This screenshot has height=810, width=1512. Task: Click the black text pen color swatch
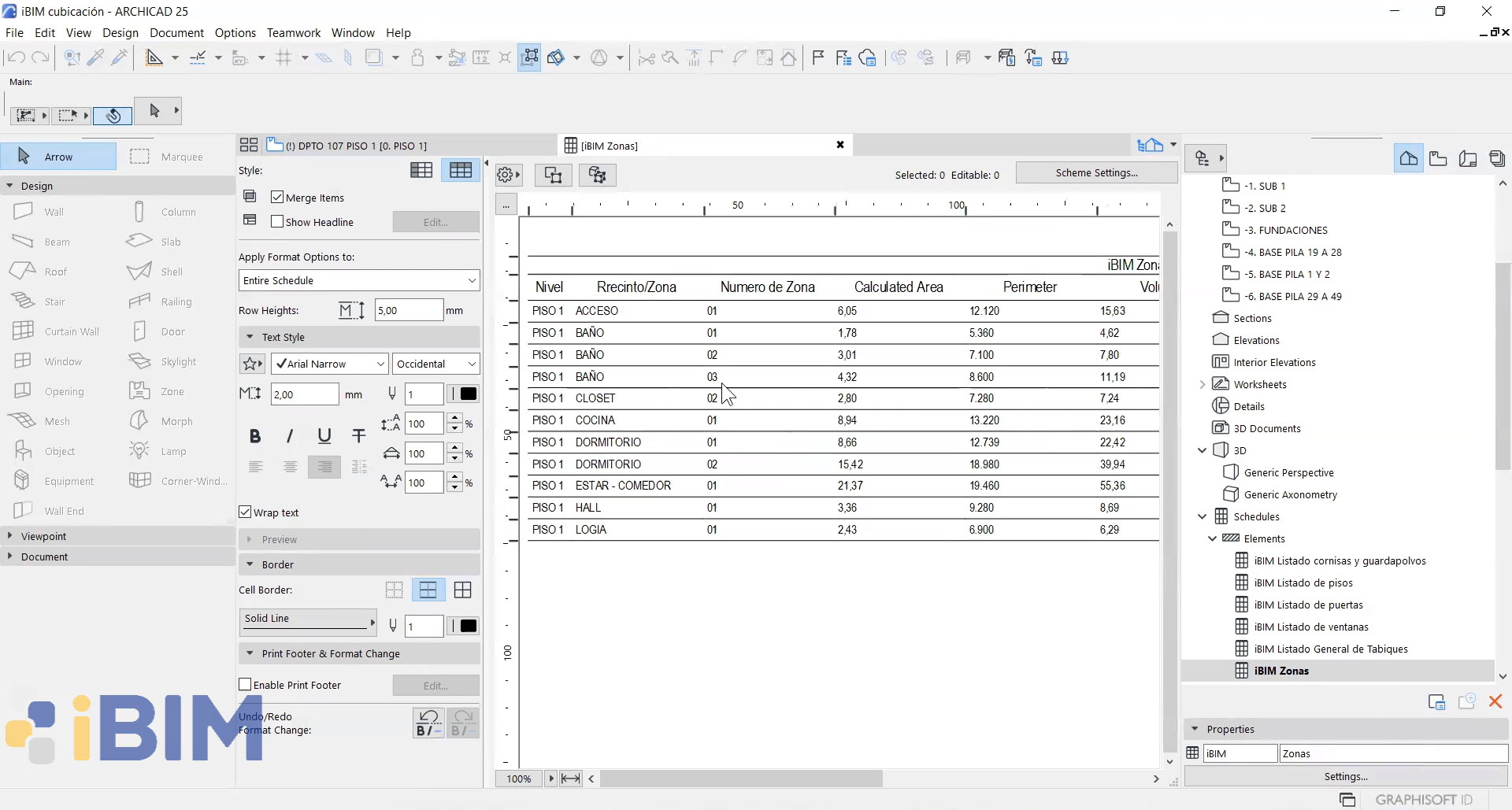[x=468, y=394]
